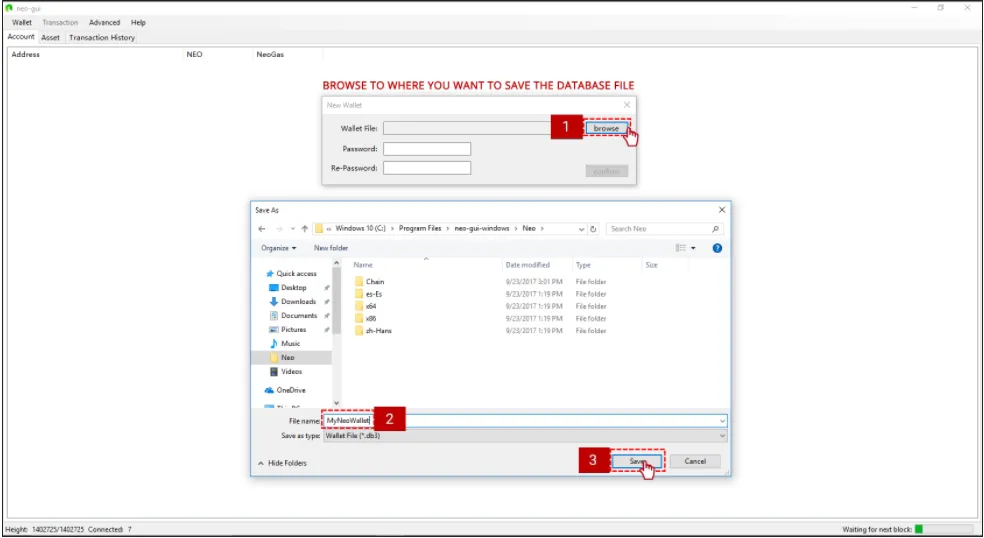Image resolution: width=984 pixels, height=538 pixels.
Task: Click Chain folder's date 9/23/2017 3:01 PM
Action: pos(533,282)
